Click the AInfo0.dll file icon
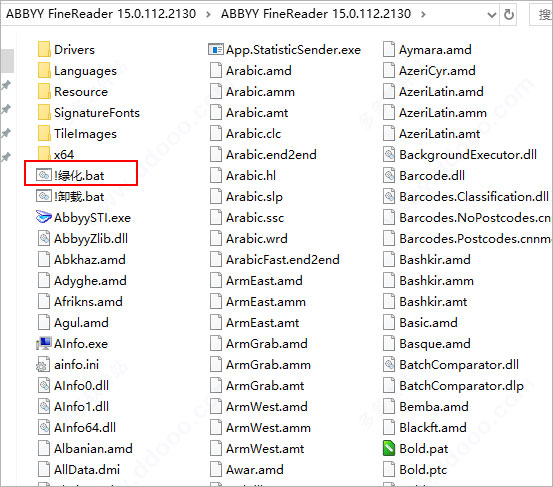The width and height of the screenshot is (553, 487). (x=44, y=385)
